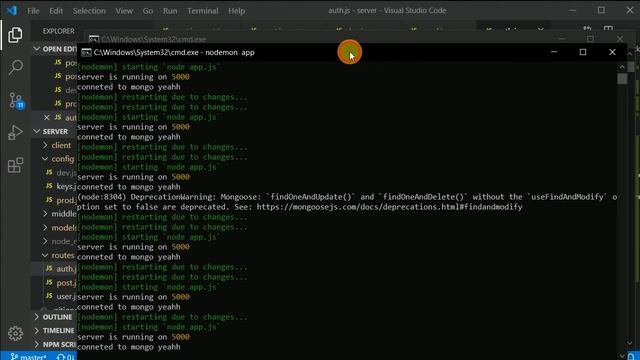Open File menu
This screenshot has width=640, height=360.
tap(33, 11)
